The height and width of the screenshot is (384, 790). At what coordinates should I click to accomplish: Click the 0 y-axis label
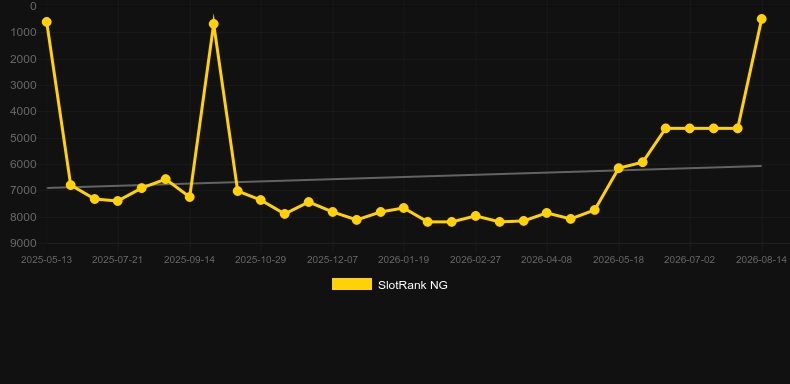(x=33, y=6)
